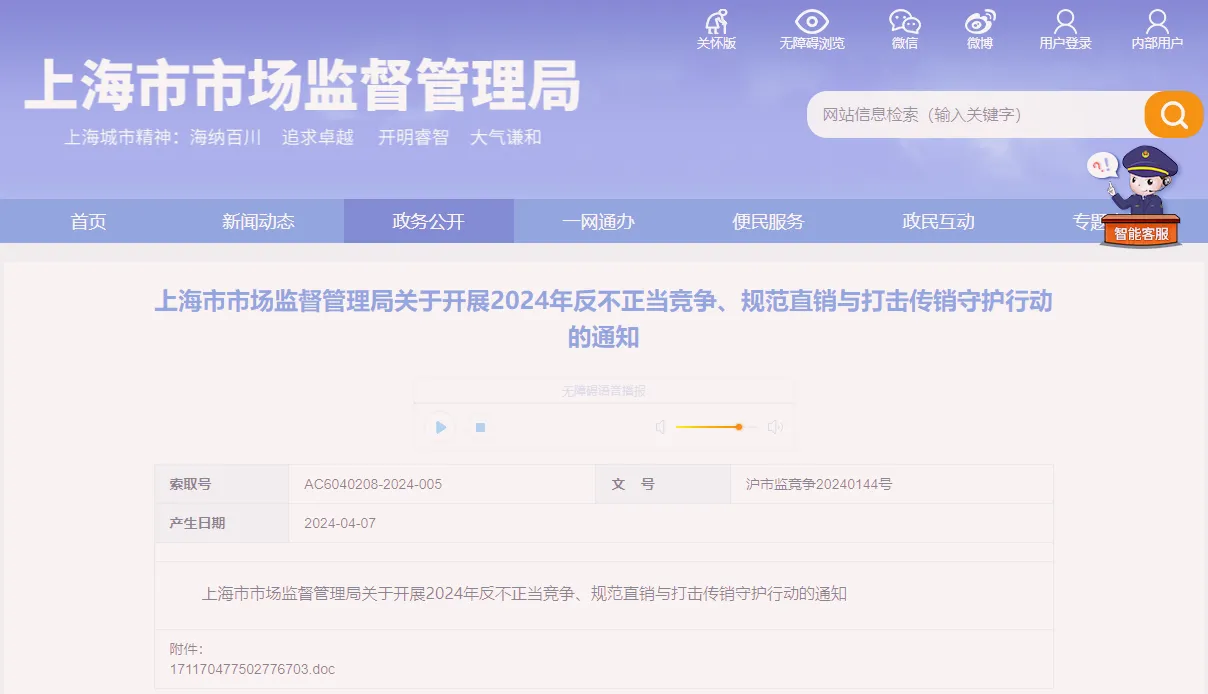Select the date 2024-04-07
The height and width of the screenshot is (694, 1208).
pos(340,523)
